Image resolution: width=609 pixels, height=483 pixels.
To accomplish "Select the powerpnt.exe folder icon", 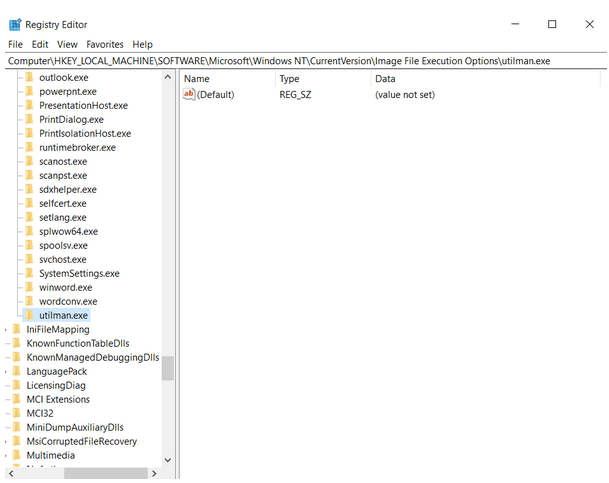I will tap(29, 91).
